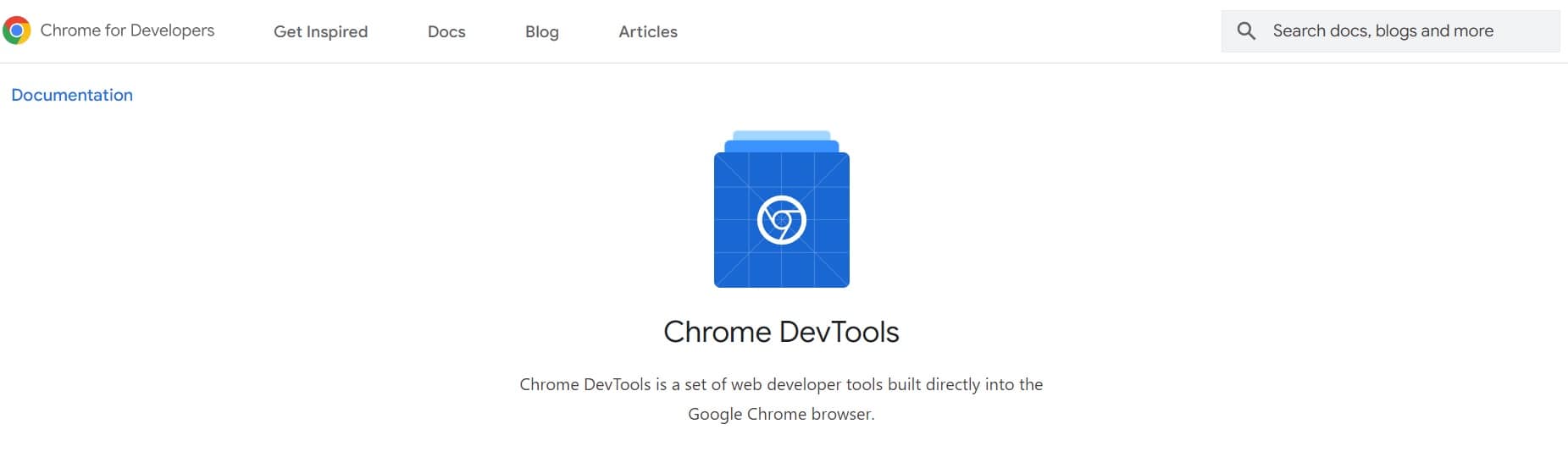Click the Chrome for Developers site title
The height and width of the screenshot is (457, 1568).
pos(127,30)
